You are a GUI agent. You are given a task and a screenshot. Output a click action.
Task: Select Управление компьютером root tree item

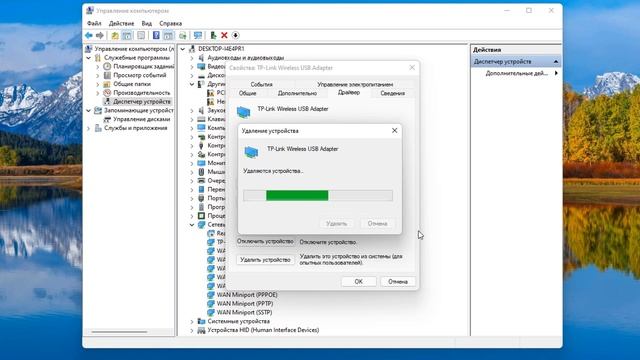[134, 49]
